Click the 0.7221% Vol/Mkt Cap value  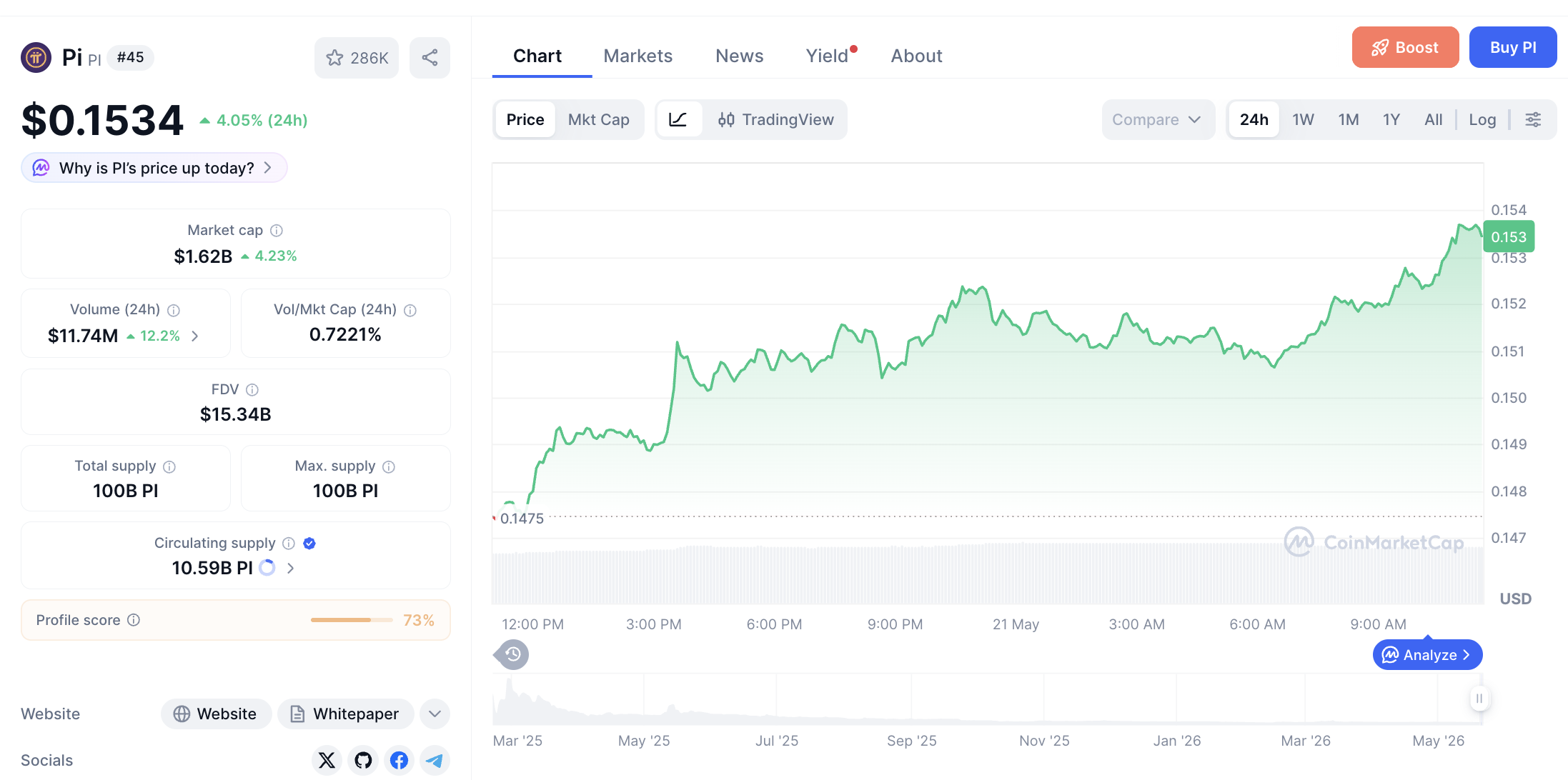(345, 334)
